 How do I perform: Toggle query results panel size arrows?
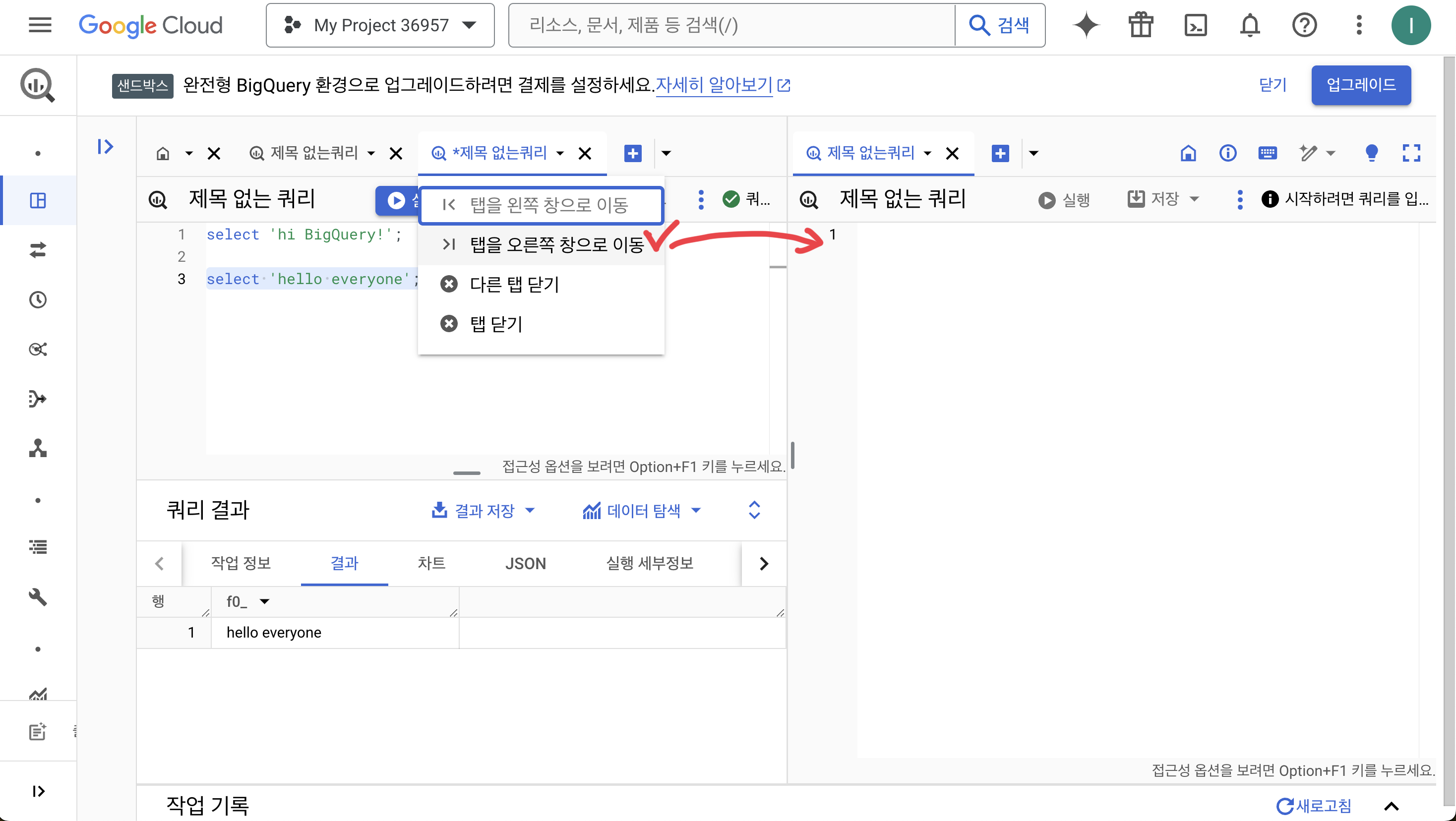coord(754,510)
